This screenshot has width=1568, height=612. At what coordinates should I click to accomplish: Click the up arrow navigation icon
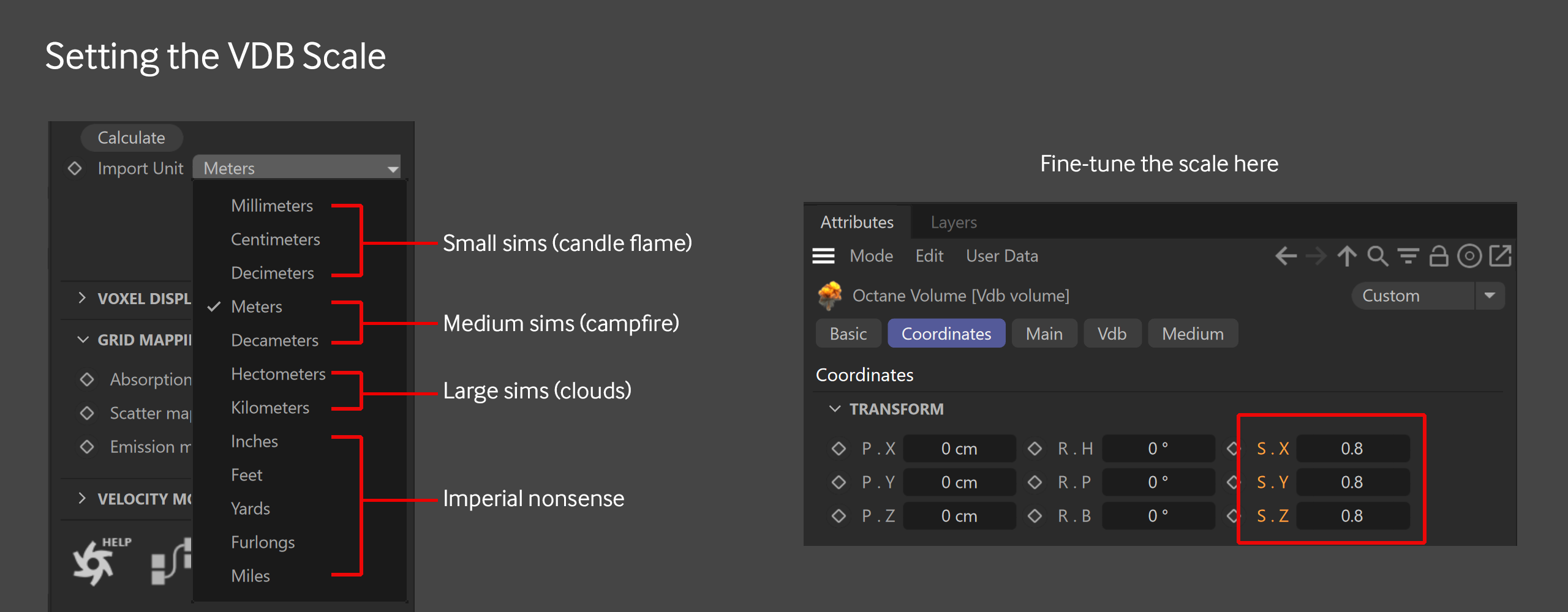coord(1347,256)
